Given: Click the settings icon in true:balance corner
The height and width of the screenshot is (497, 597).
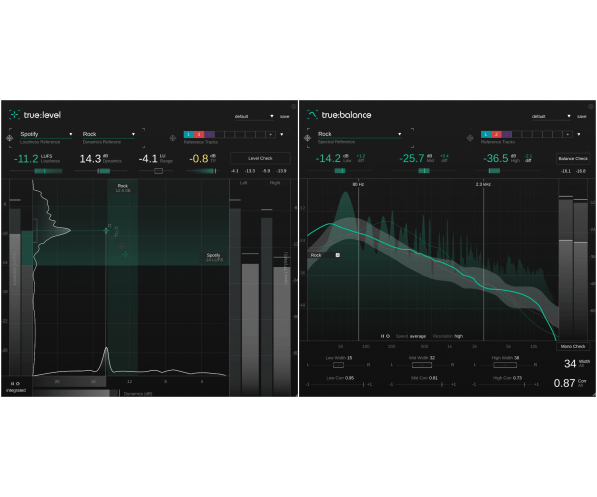Looking at the screenshot, I should coord(591,106).
